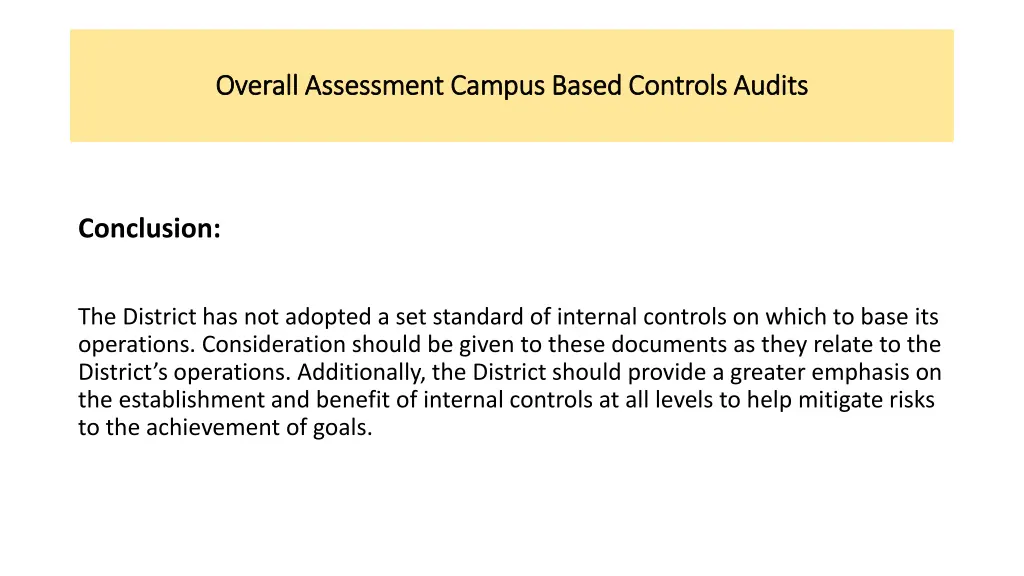Image resolution: width=1024 pixels, height=576 pixels.
Task: Click the word 'Overall' in the title
Action: point(257,86)
